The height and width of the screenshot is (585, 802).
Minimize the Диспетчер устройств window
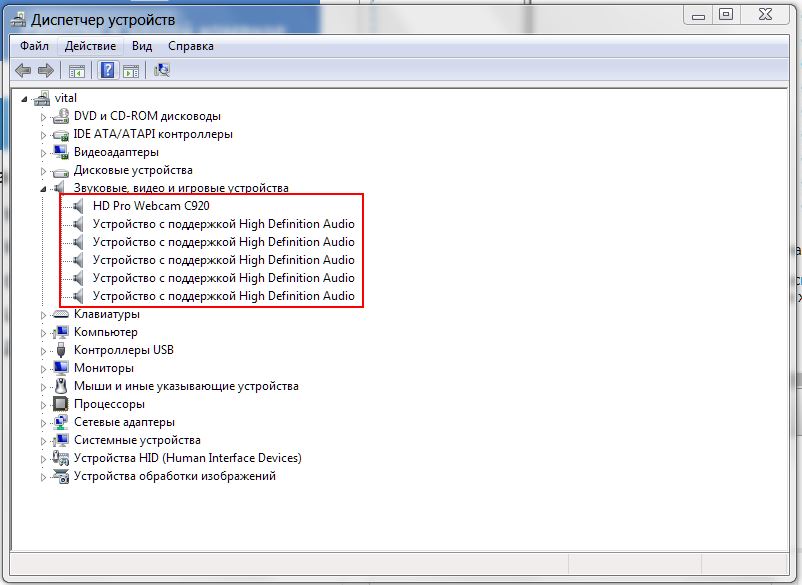(x=698, y=15)
